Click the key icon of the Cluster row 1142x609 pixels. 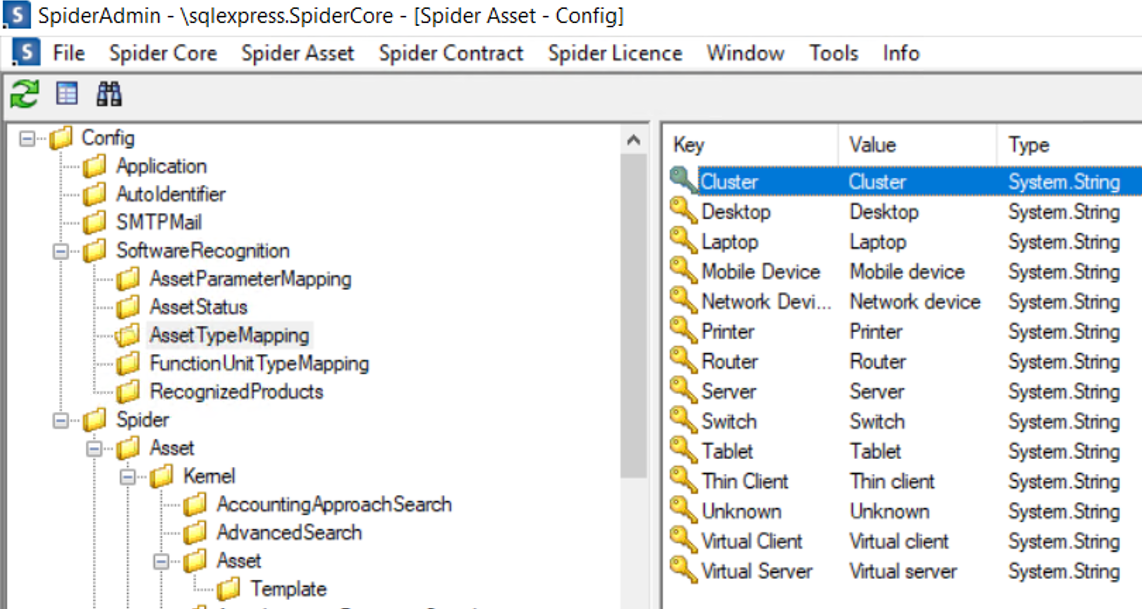point(683,181)
